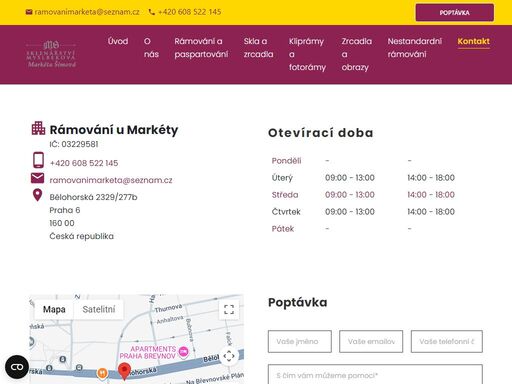The width and height of the screenshot is (512, 384).
Task: Click the Rámování u Markéty heading
Action: [x=114, y=130]
